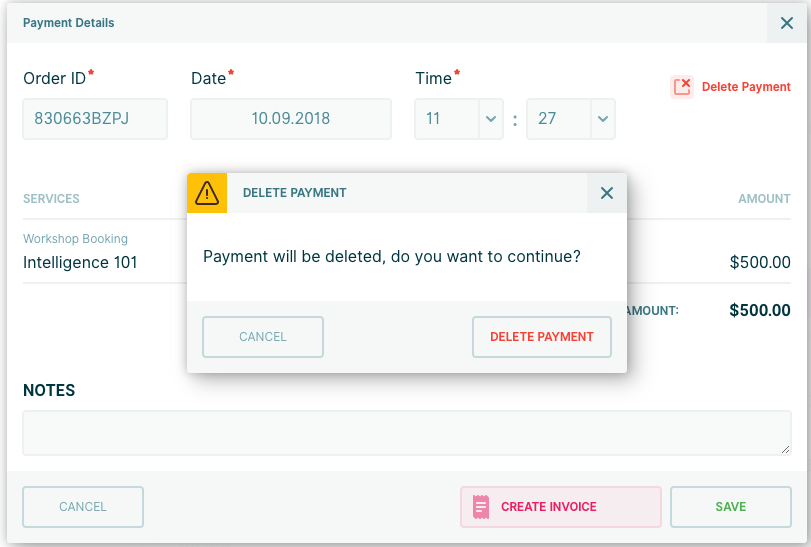The width and height of the screenshot is (811, 547).
Task: Confirm with the red-text Delete Payment button in the dialog
Action: (x=542, y=337)
